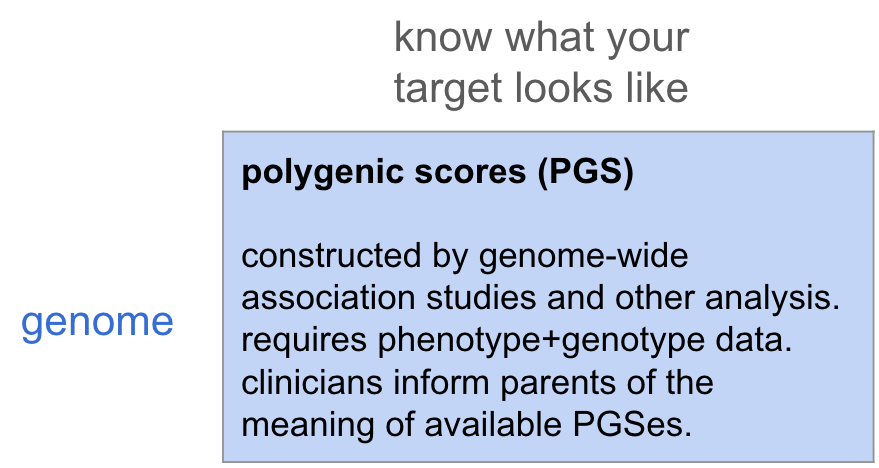Viewport: 879px width, 468px height.
Task: Click the empty area right of the PGS title
Action: (x=751, y=172)
